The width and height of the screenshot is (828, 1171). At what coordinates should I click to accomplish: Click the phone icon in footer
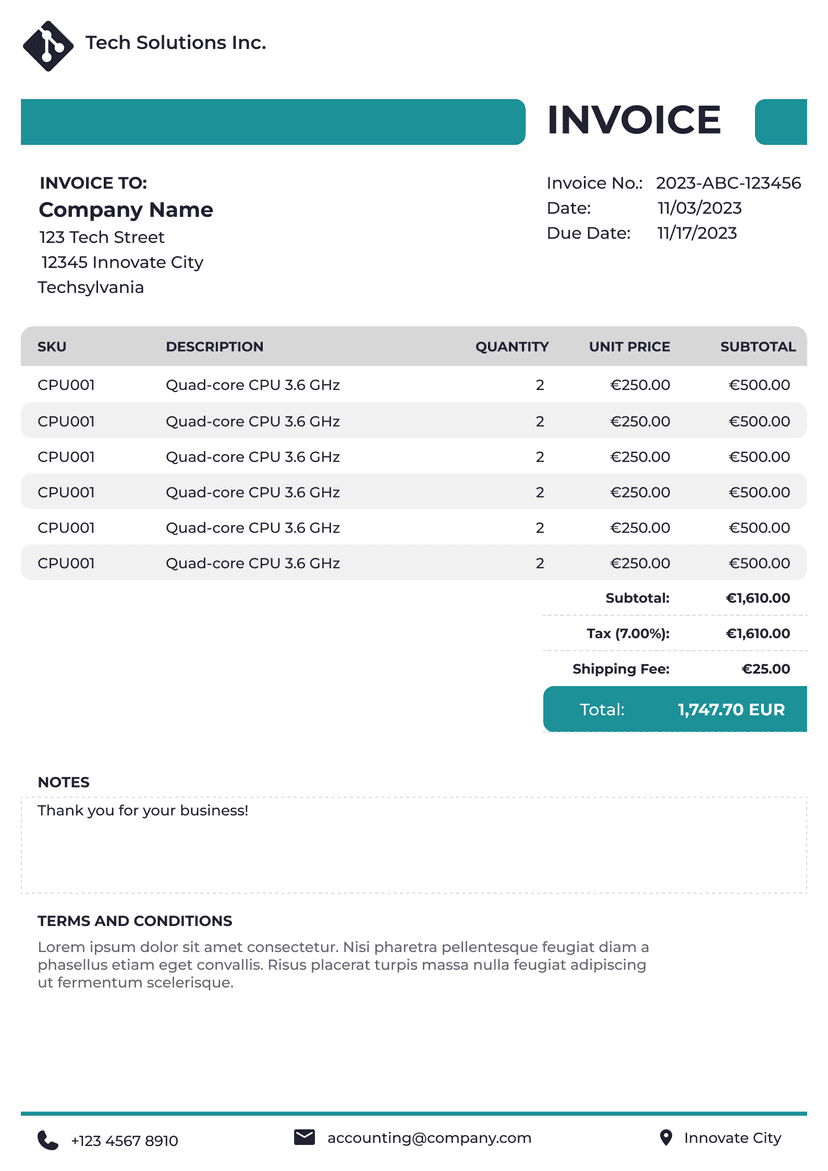pos(47,1140)
